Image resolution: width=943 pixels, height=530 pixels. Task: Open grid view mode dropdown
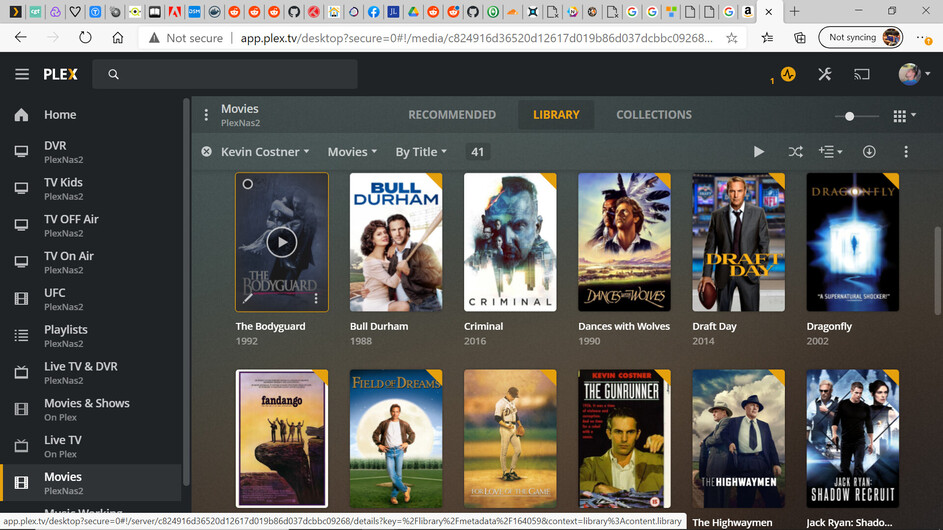[x=905, y=116]
